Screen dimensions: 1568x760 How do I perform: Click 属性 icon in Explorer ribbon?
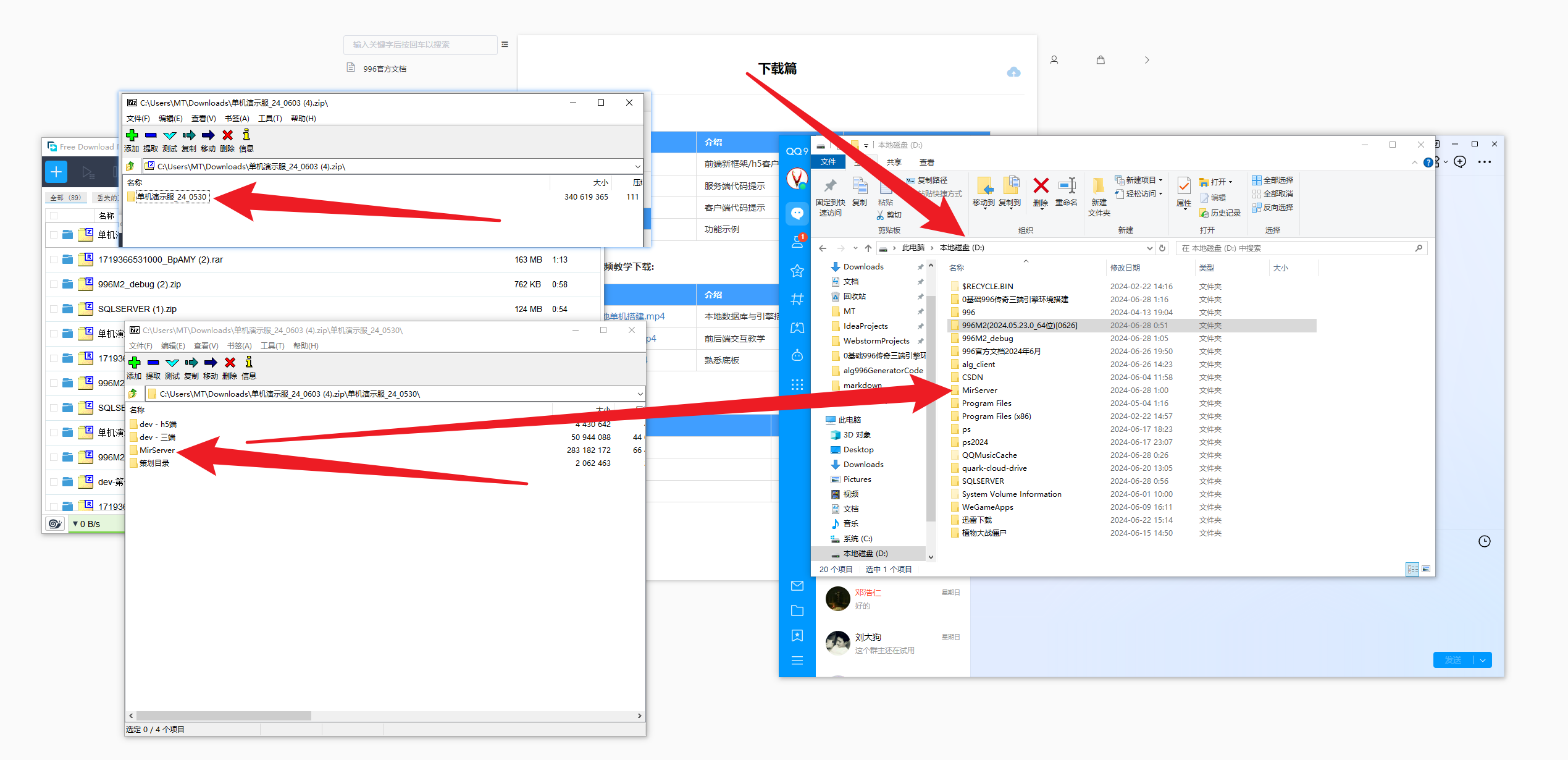coord(1184,185)
